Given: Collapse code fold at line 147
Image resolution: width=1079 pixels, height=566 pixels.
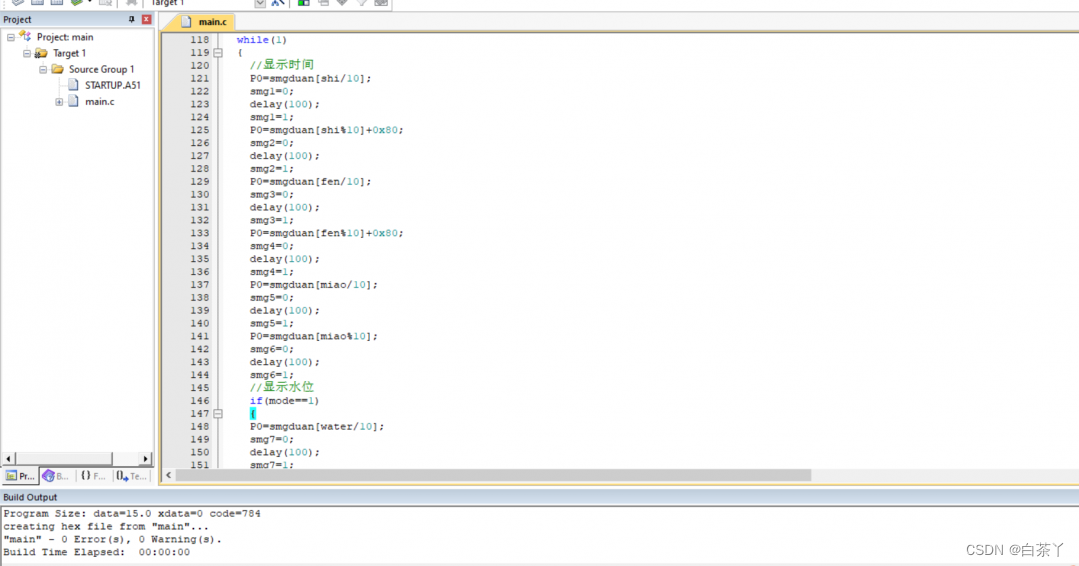Looking at the screenshot, I should coord(217,414).
